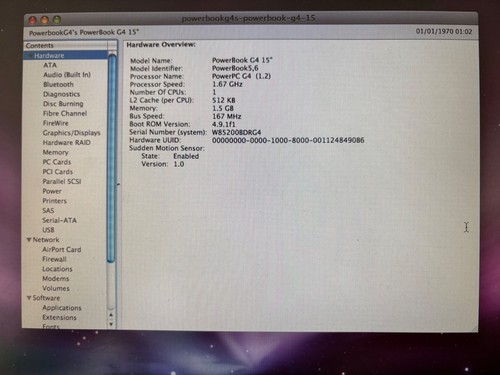The height and width of the screenshot is (375, 500).
Task: Select Fibre Channel entry
Action: point(65,113)
